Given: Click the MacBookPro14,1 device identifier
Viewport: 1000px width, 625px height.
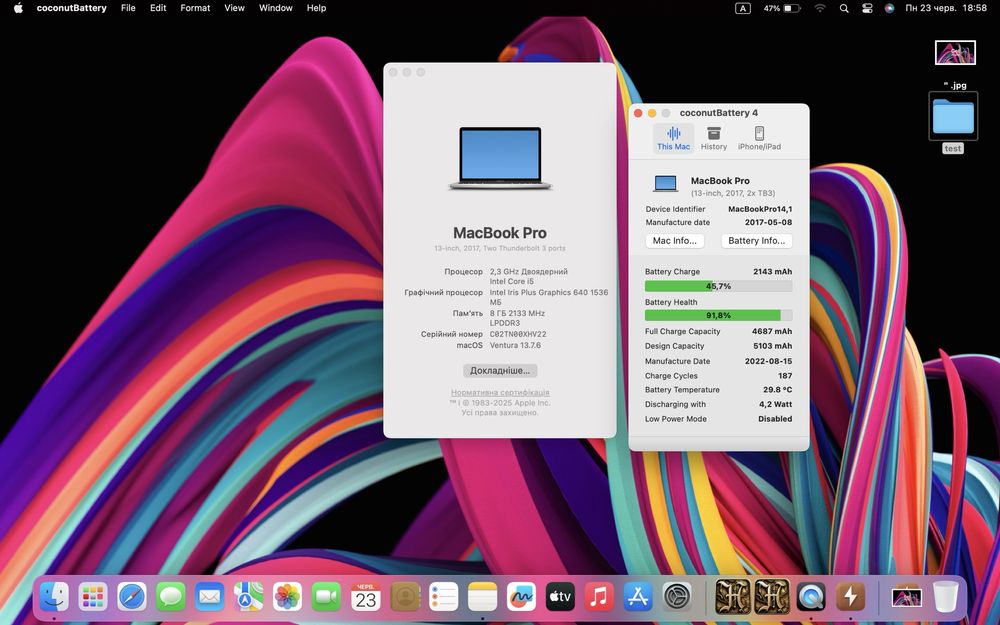Looking at the screenshot, I should point(760,209).
